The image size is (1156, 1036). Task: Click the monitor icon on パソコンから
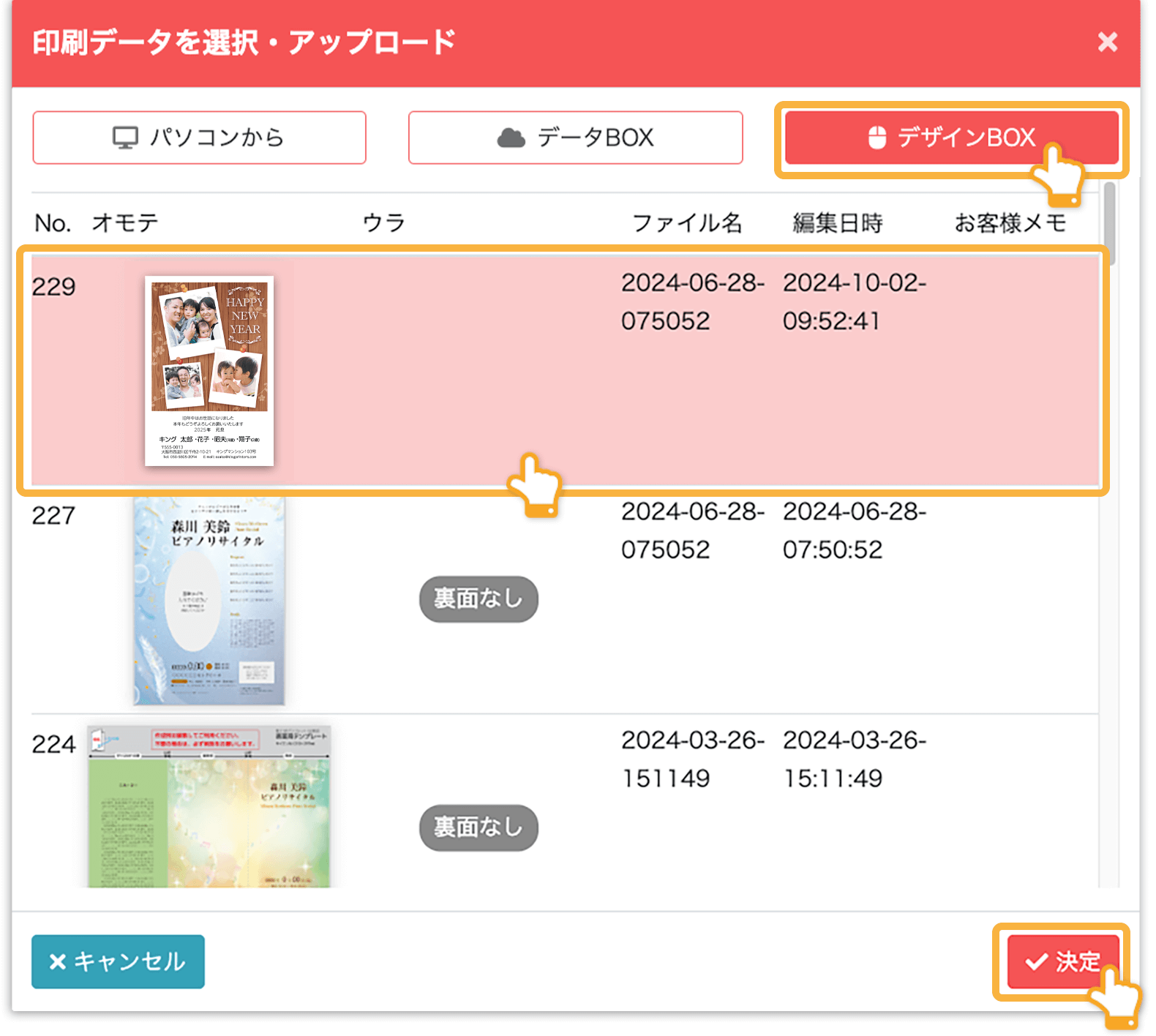click(x=125, y=138)
